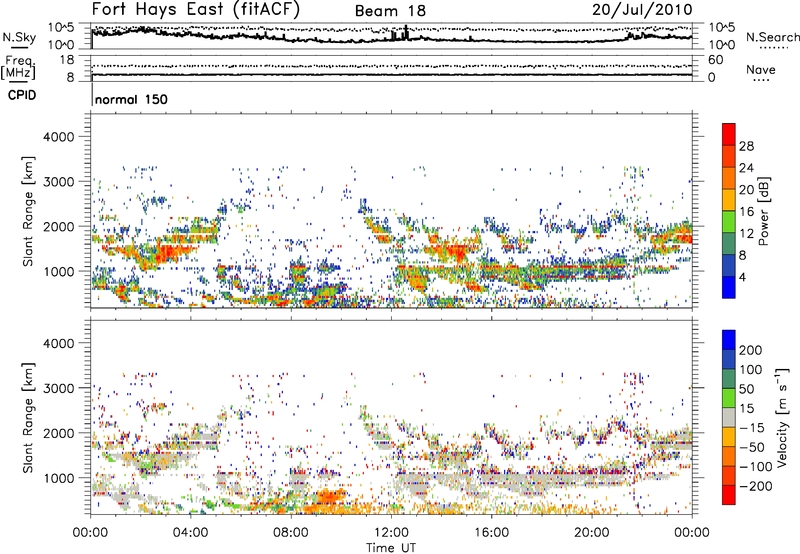Click the "20:00" time tick label
This screenshot has height=554, width=800.
click(x=591, y=532)
